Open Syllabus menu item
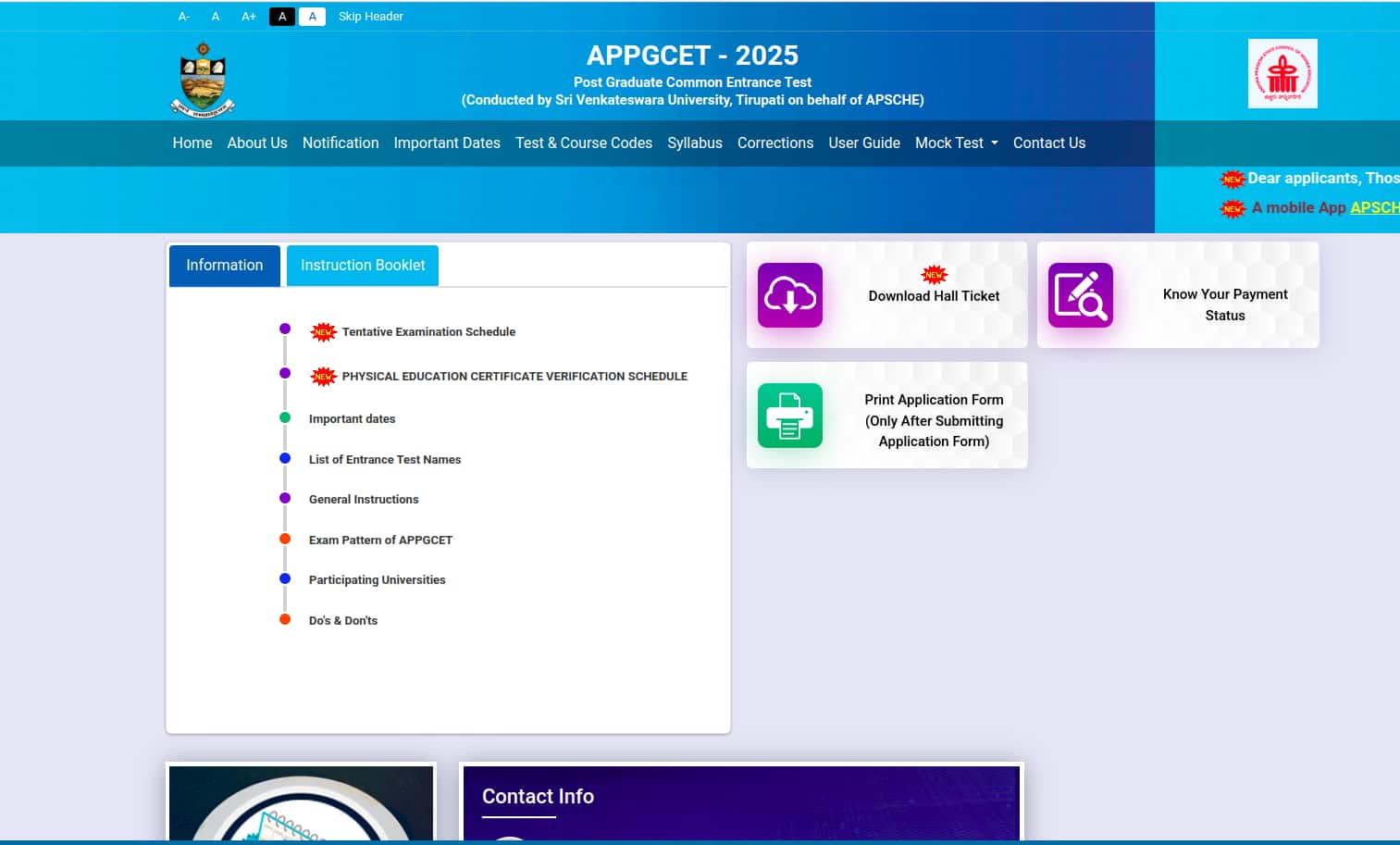The height and width of the screenshot is (845, 1400). tap(695, 143)
